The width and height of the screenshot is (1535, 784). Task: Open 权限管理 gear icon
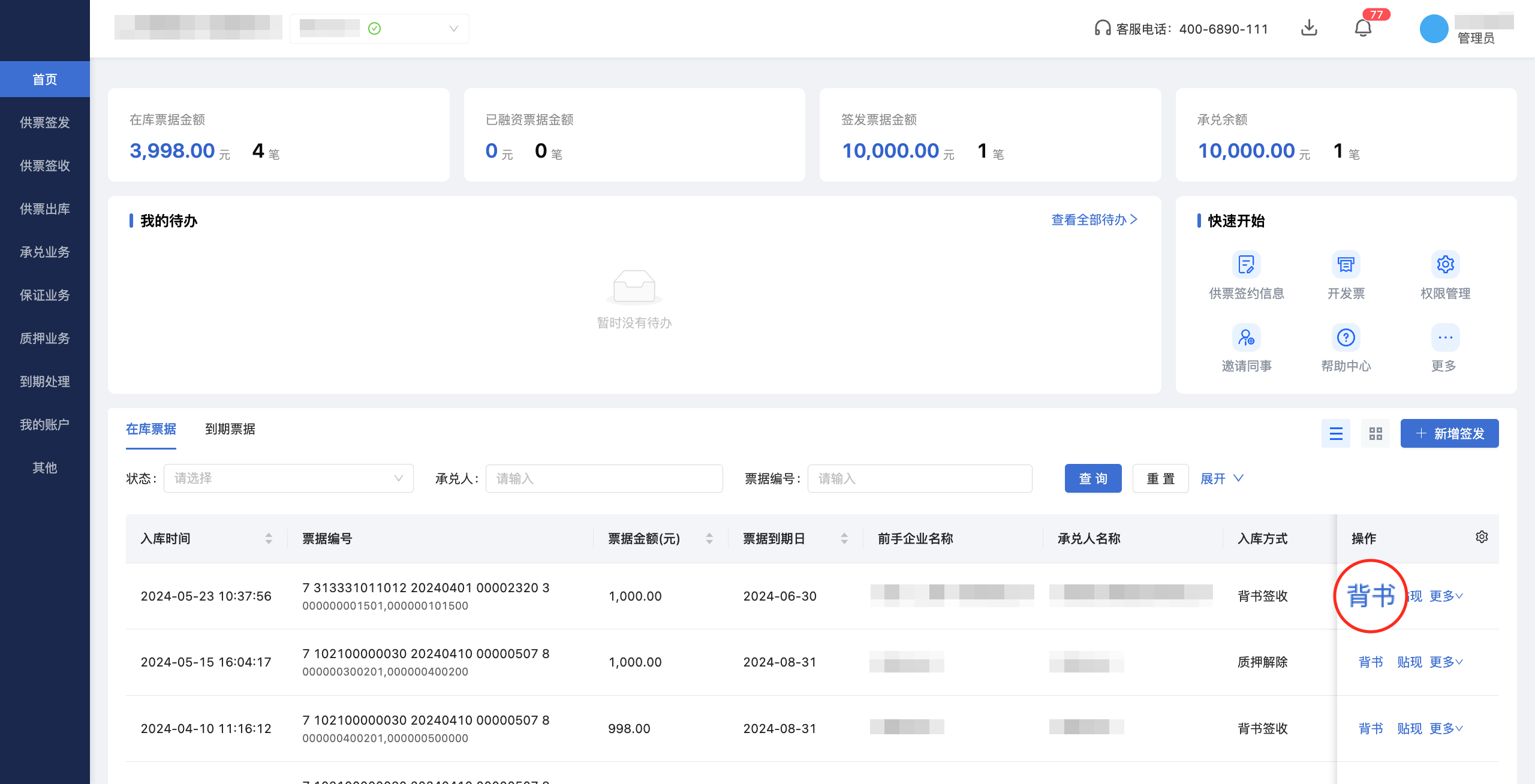1445,264
